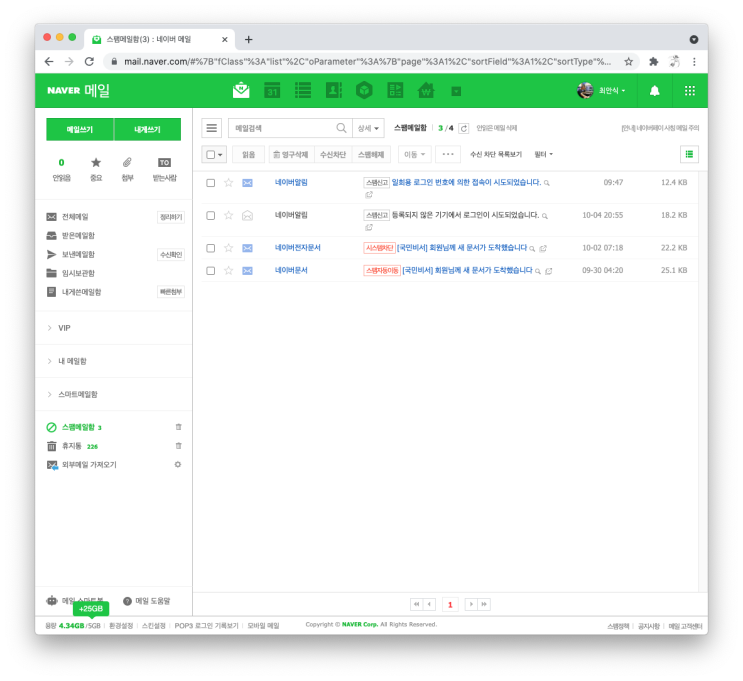Go to page 1 in pagination
743x681 pixels.
pyautogui.click(x=450, y=604)
